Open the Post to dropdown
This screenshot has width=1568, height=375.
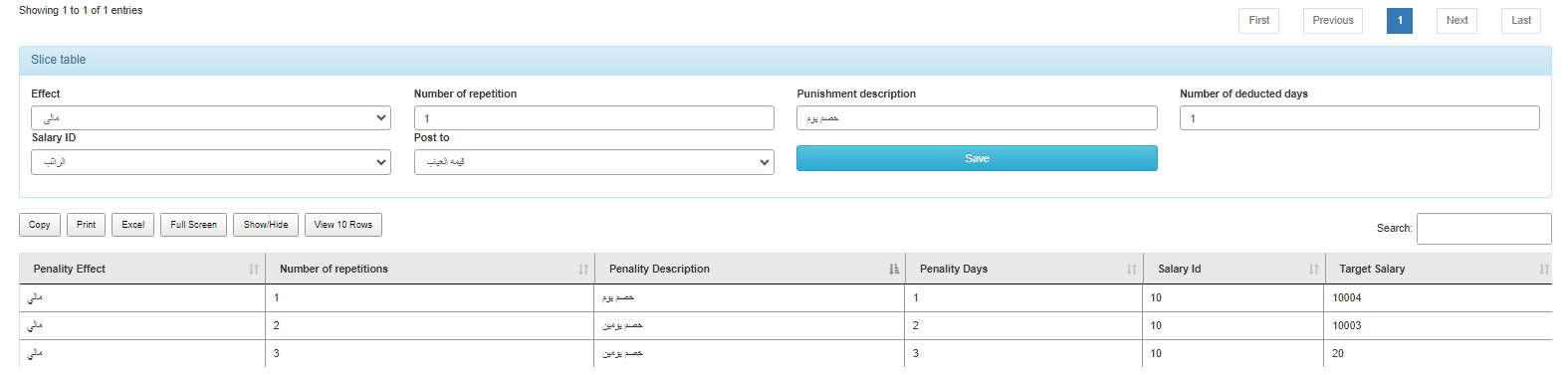point(594,162)
